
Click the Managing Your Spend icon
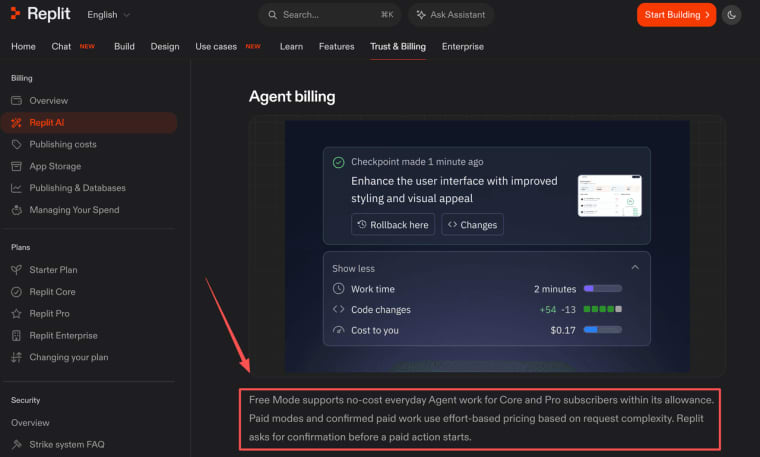pyautogui.click(x=16, y=210)
